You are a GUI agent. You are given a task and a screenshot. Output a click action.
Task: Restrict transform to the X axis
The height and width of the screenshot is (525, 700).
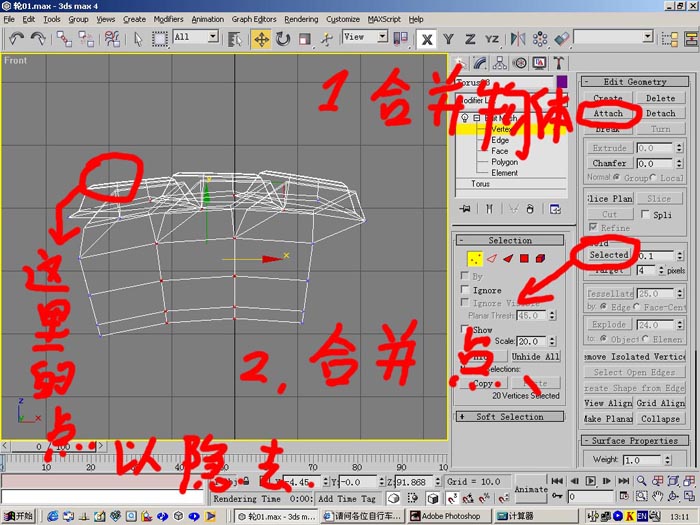click(427, 39)
